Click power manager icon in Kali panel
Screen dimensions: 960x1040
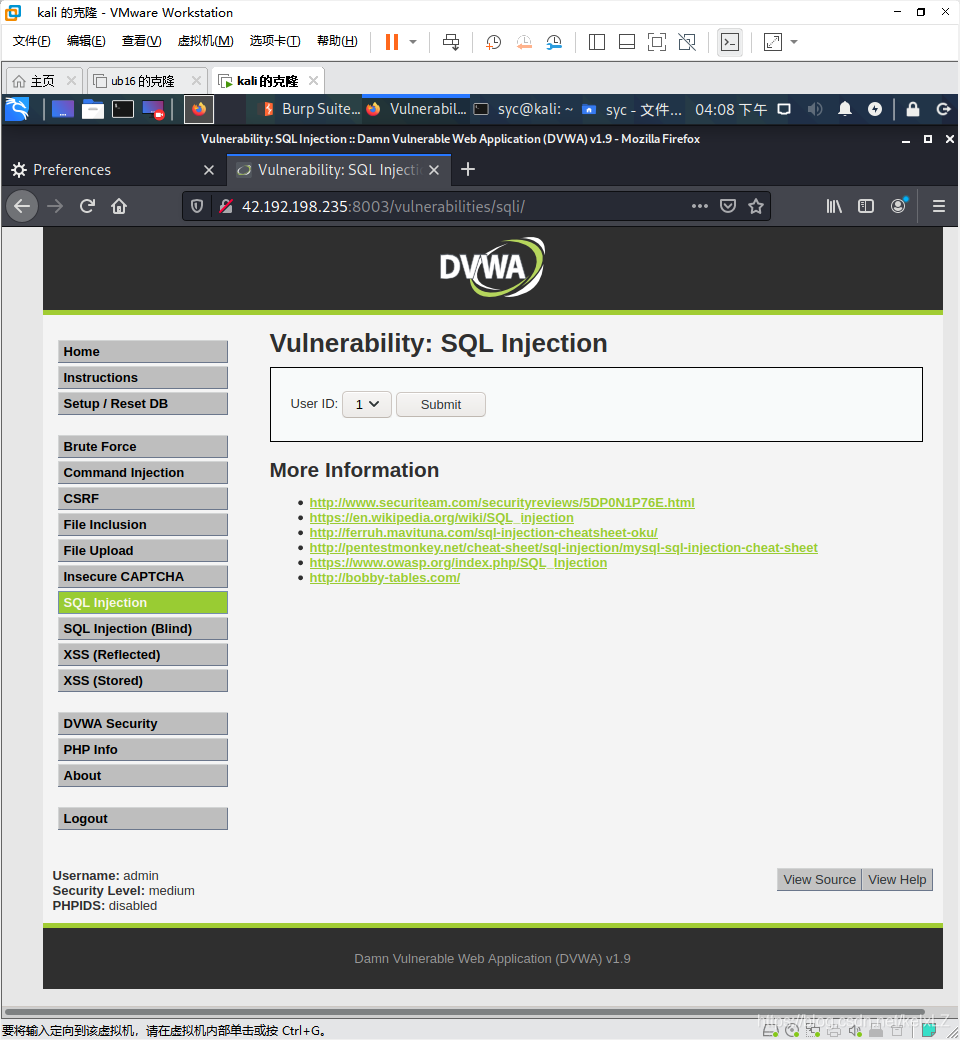[x=875, y=109]
